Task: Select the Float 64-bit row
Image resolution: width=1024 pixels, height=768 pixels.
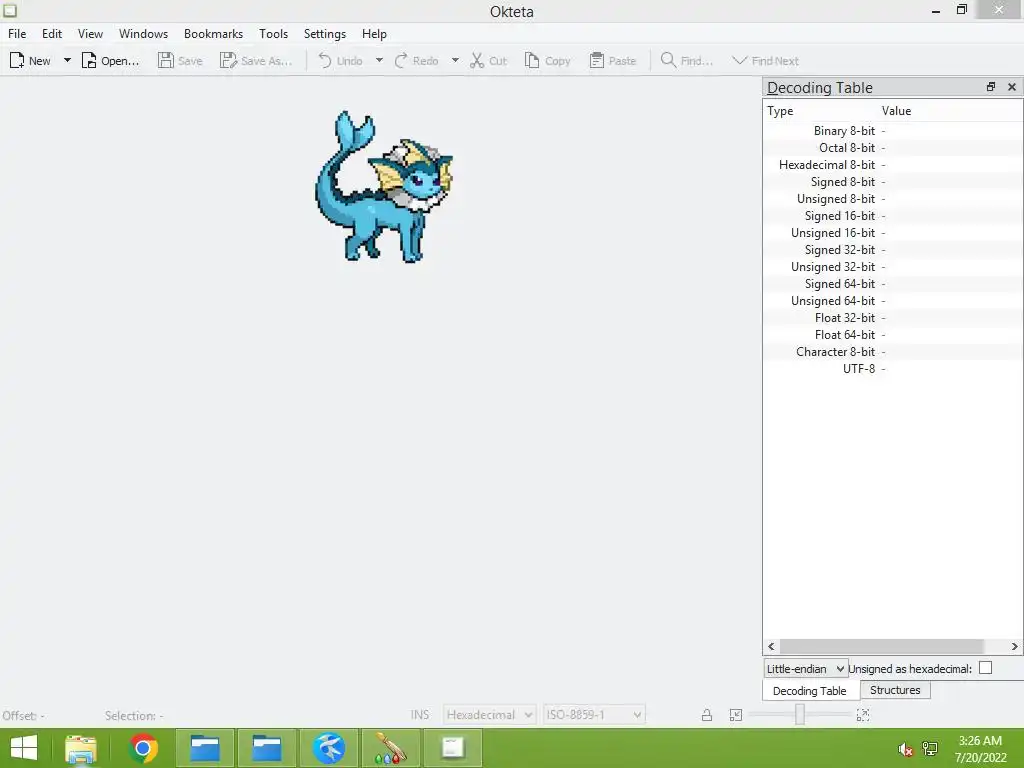Action: pos(893,334)
